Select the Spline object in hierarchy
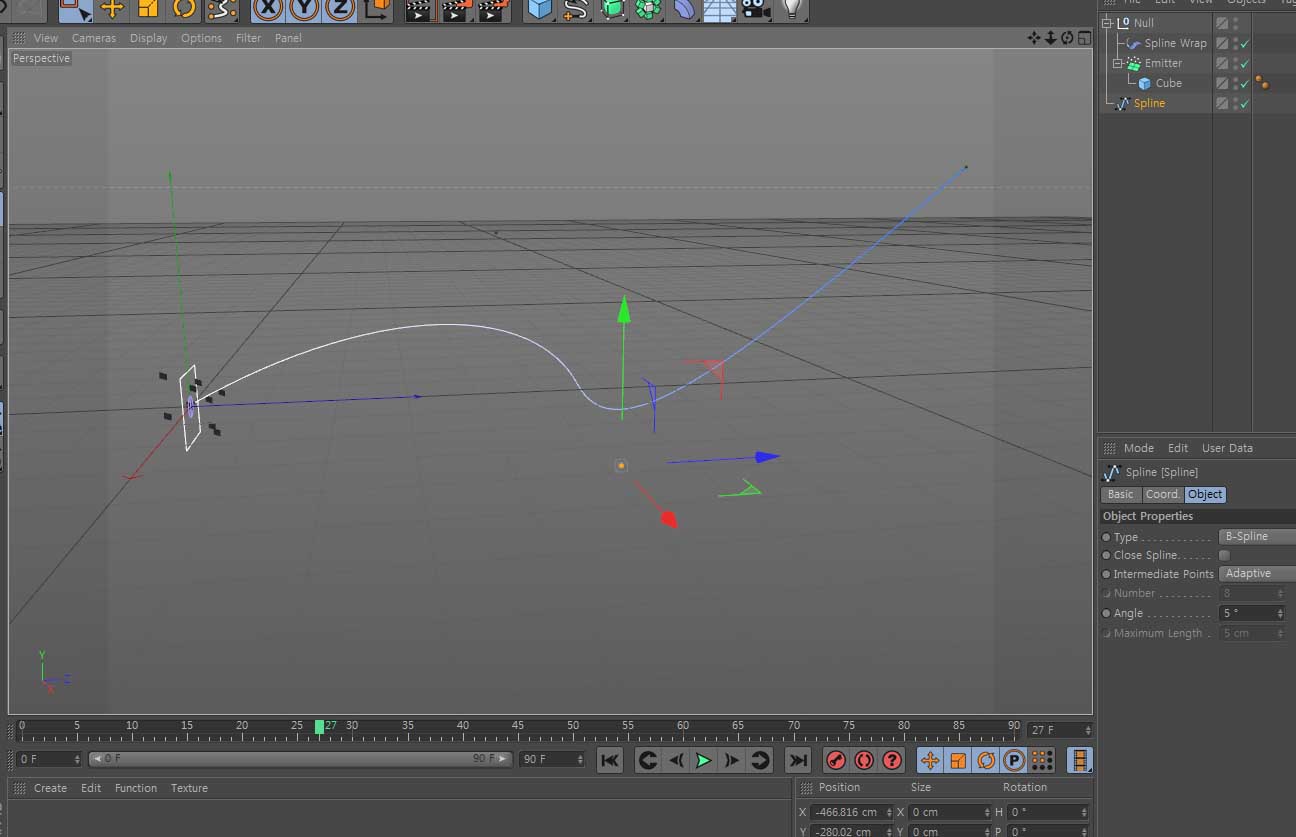 (x=1149, y=103)
